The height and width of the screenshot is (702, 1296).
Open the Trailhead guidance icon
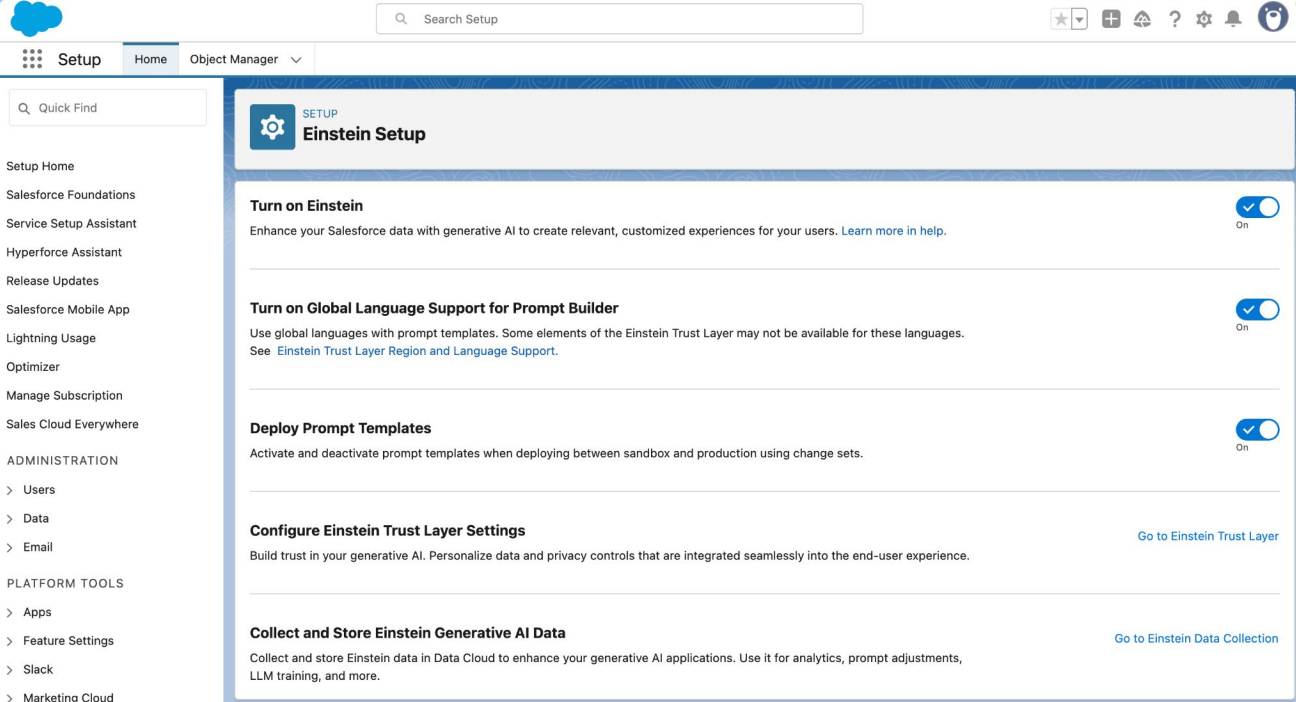point(1143,19)
